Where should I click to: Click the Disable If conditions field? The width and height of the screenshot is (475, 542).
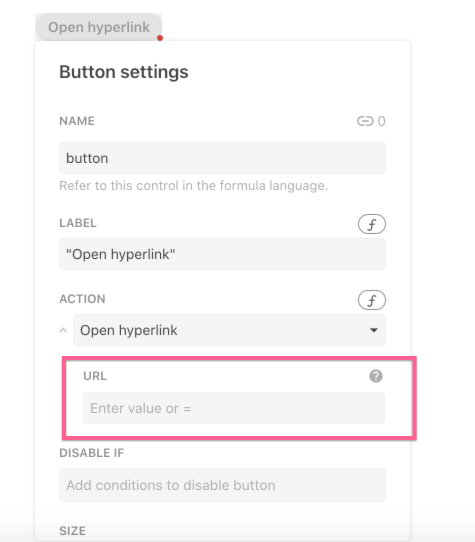pos(222,485)
